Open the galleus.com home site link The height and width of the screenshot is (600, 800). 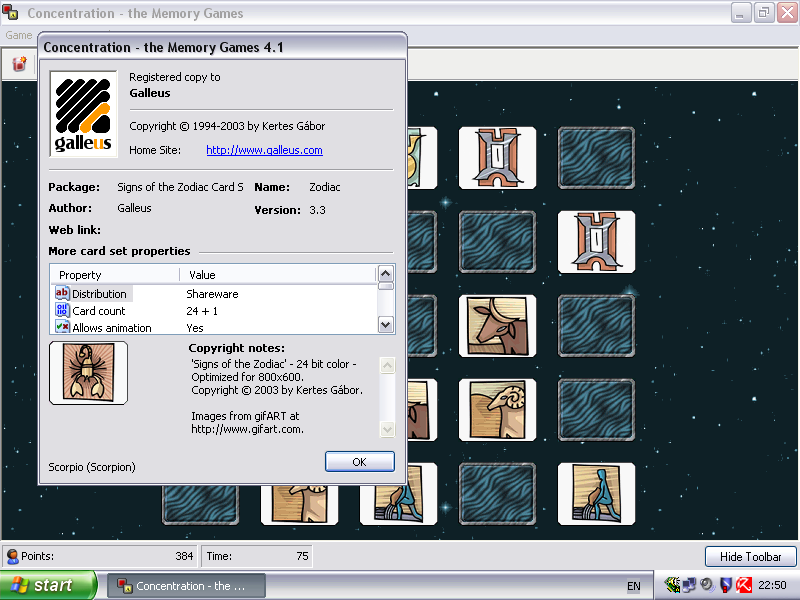click(x=264, y=150)
